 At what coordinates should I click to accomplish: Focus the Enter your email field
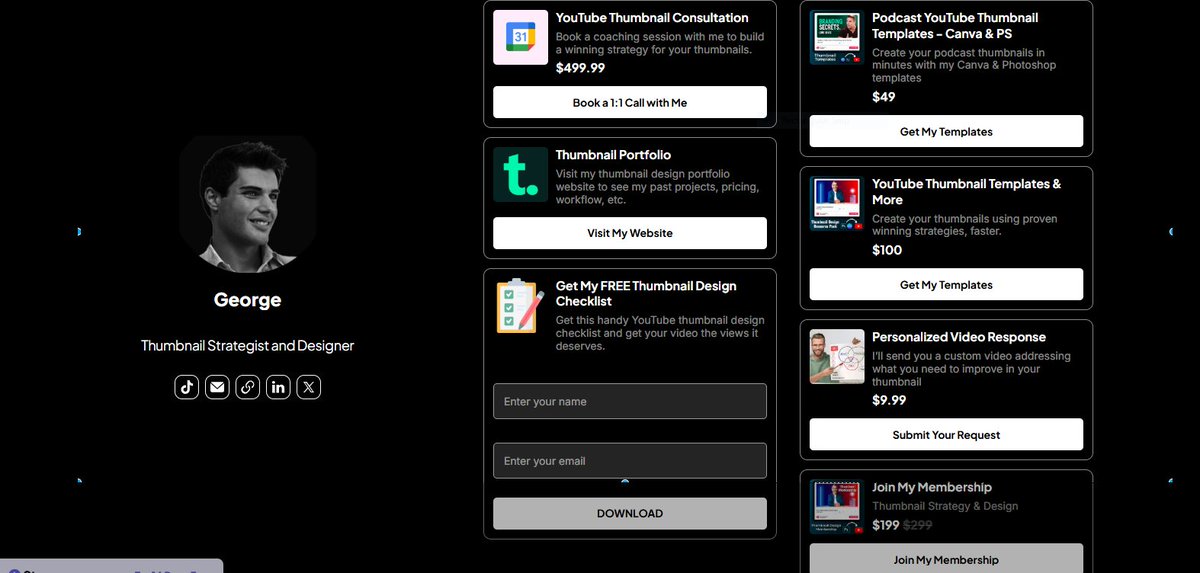pos(630,461)
